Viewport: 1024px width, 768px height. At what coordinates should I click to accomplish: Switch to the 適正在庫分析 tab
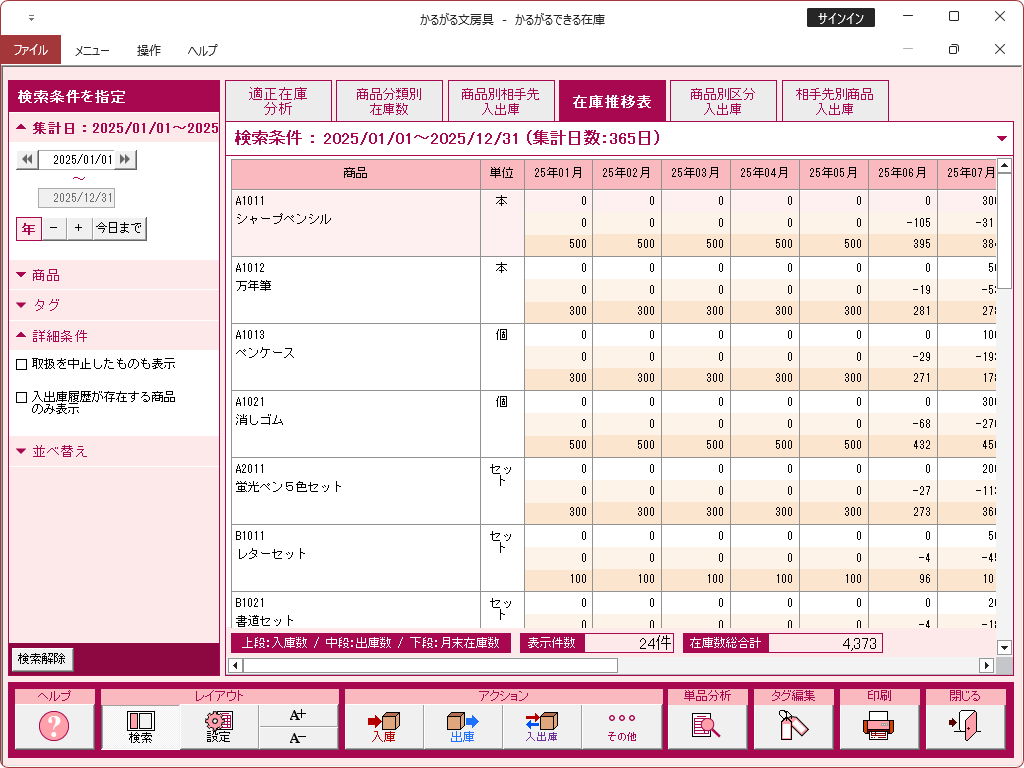[278, 101]
